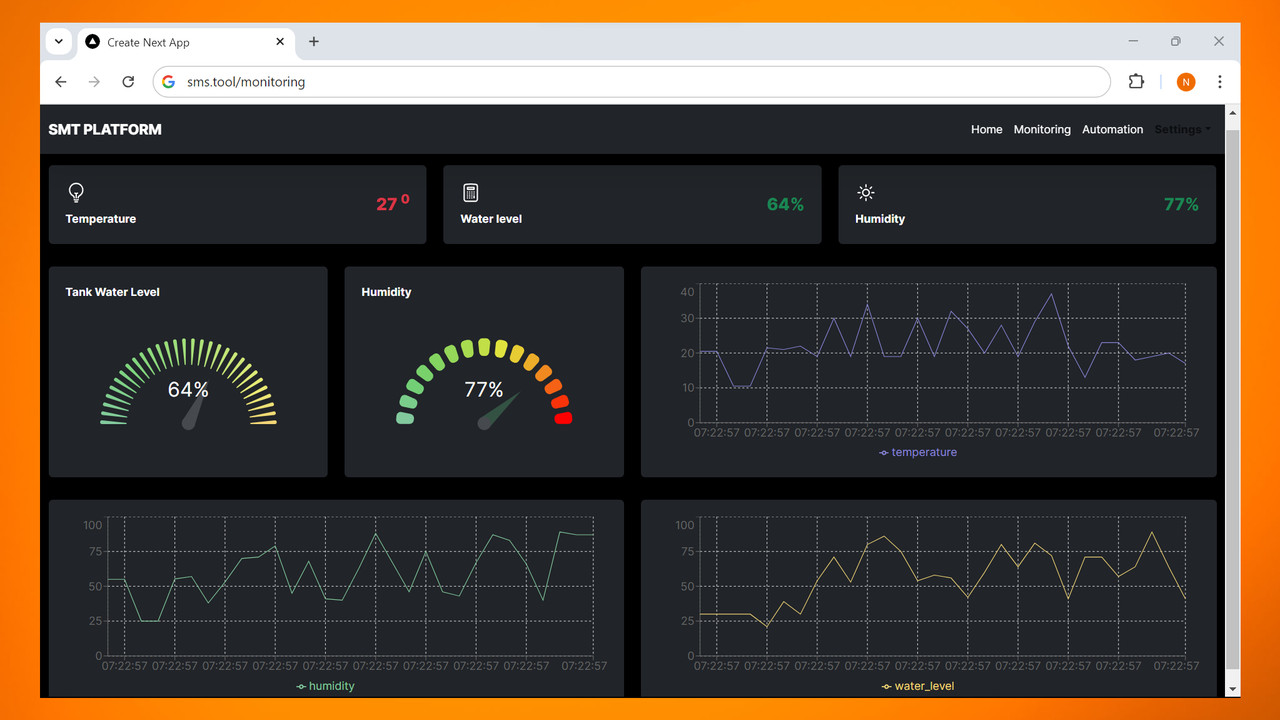
Task: Click the browser forward arrow
Action: 94,82
